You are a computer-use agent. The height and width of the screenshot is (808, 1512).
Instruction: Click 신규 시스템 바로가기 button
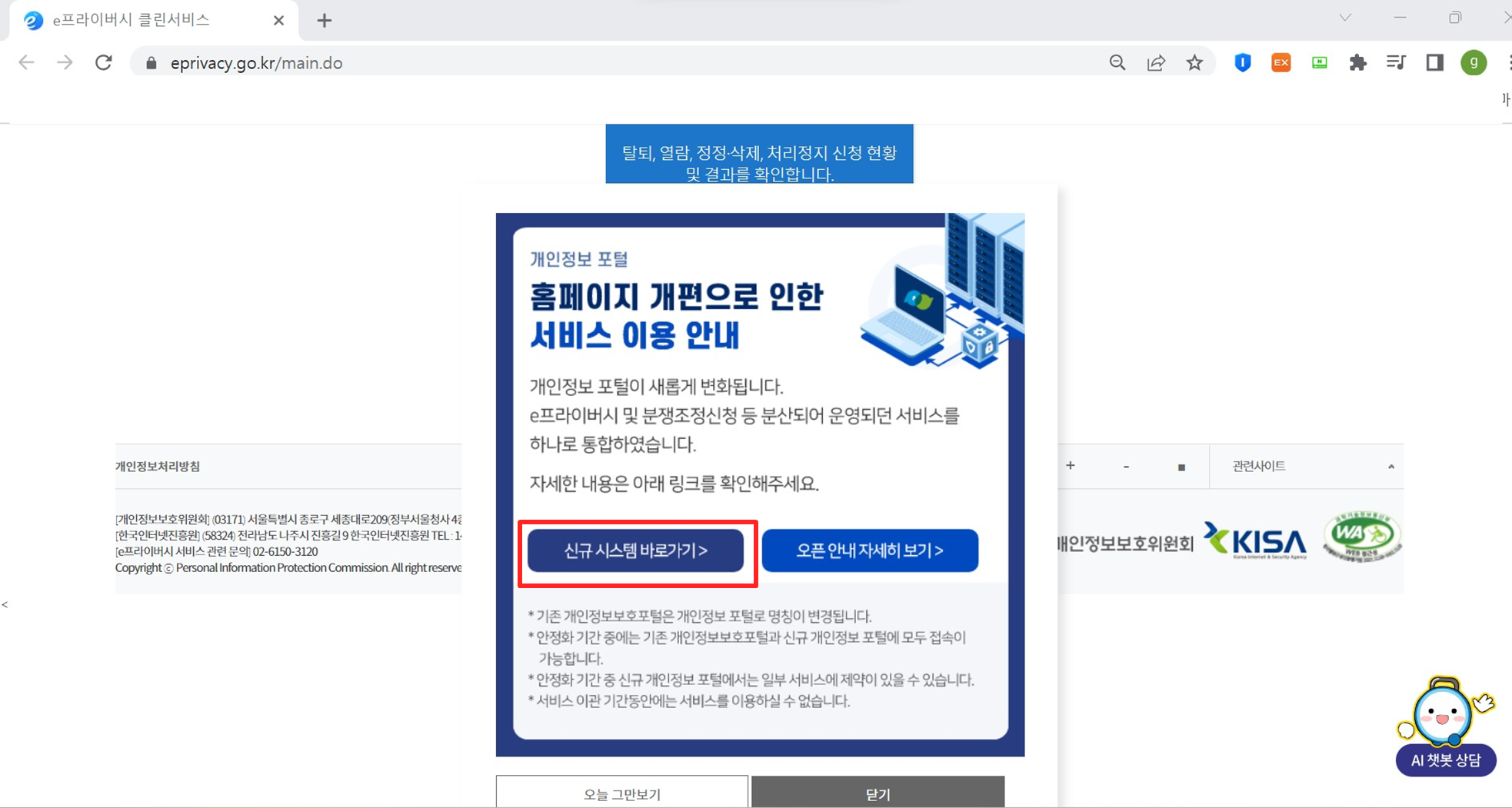637,550
